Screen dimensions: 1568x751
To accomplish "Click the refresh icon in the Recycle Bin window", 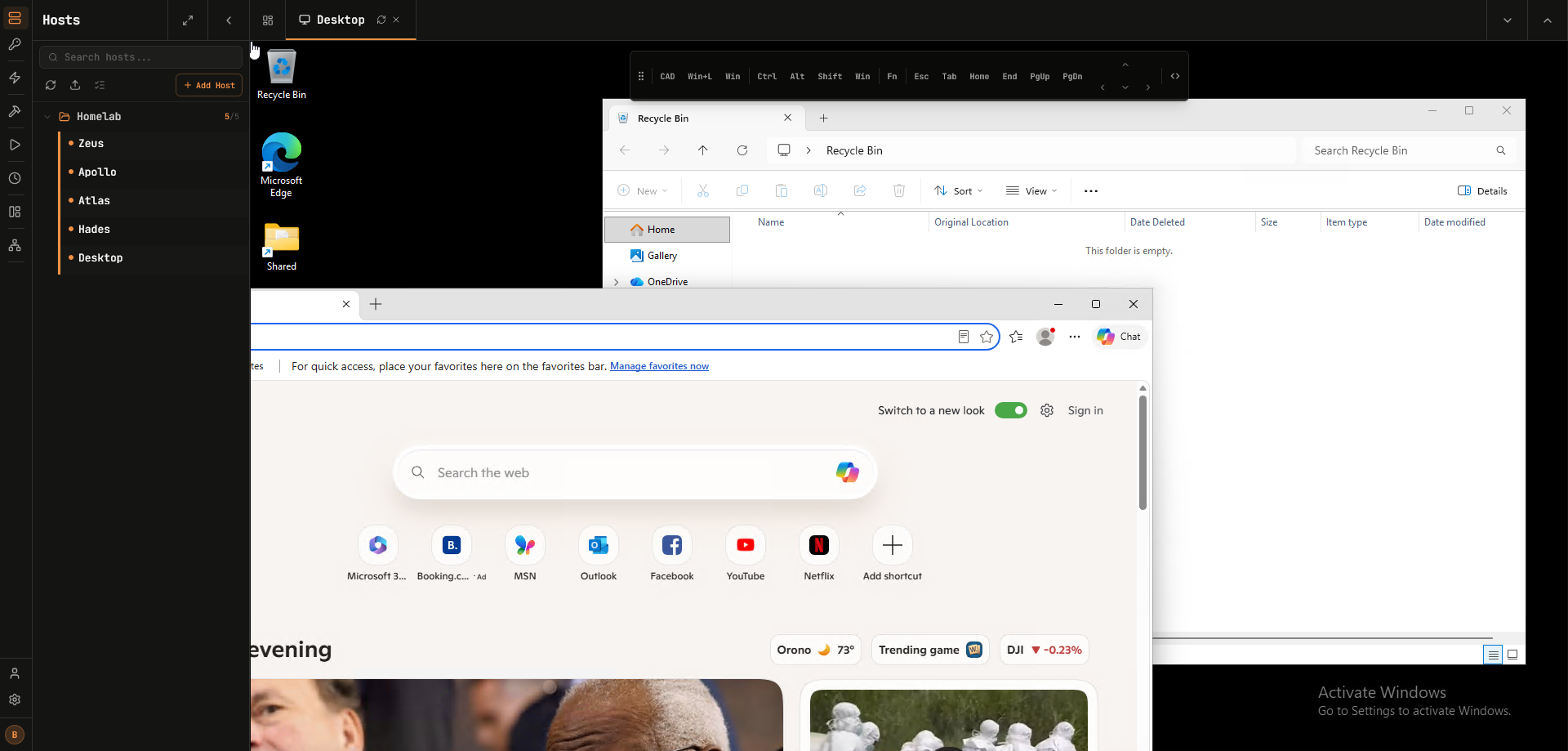I will [x=742, y=150].
